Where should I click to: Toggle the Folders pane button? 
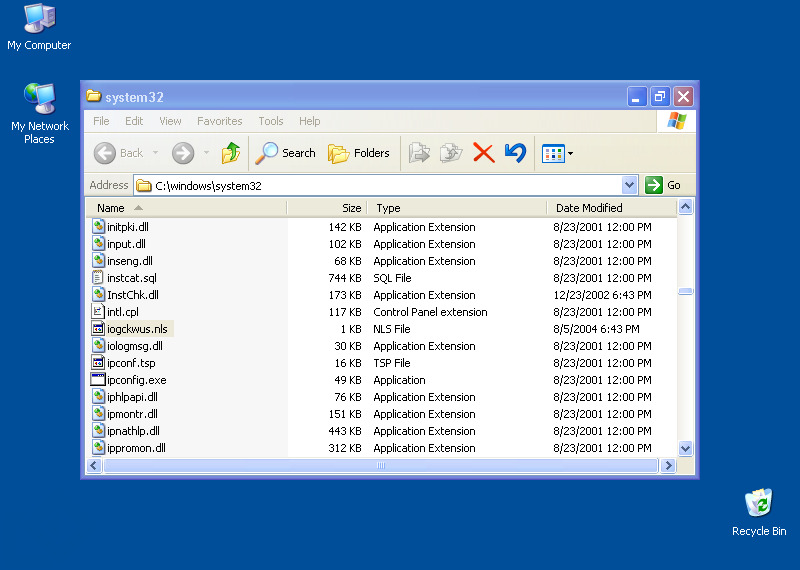click(x=359, y=153)
